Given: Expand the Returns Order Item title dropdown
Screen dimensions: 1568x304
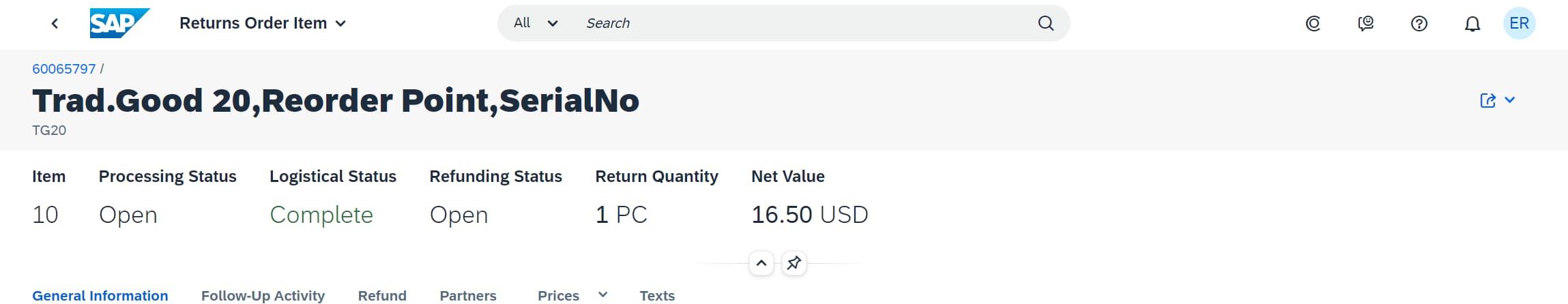Looking at the screenshot, I should click(341, 24).
